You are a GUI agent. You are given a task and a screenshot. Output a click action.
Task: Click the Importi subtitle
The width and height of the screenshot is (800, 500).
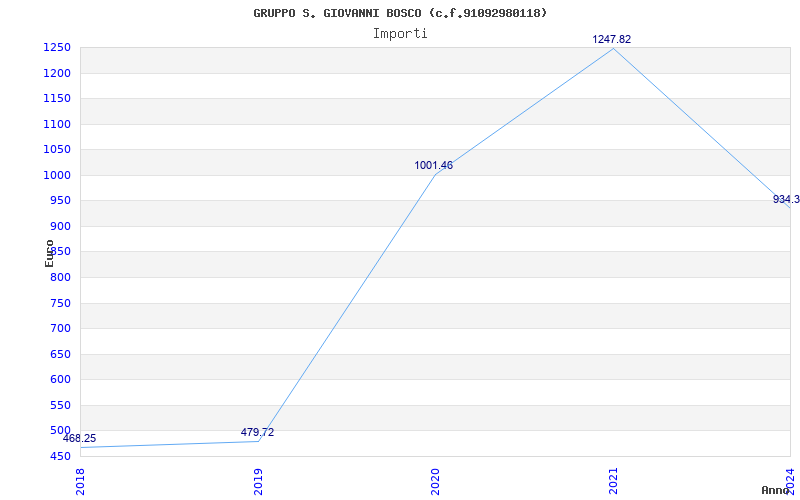400,34
